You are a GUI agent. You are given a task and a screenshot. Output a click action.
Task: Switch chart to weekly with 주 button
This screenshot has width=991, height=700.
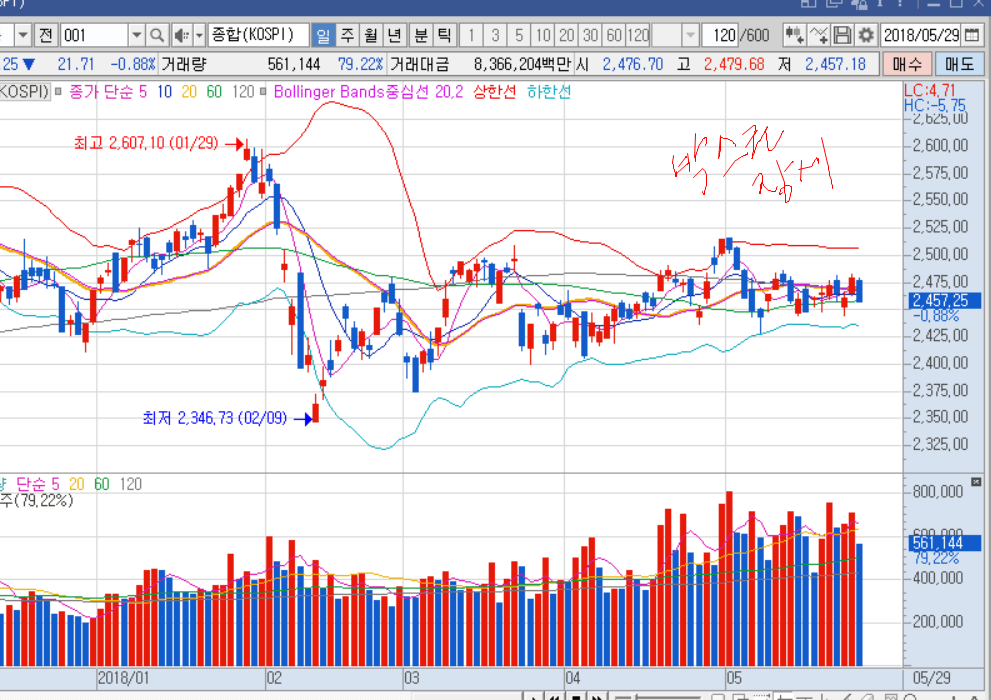[348, 35]
